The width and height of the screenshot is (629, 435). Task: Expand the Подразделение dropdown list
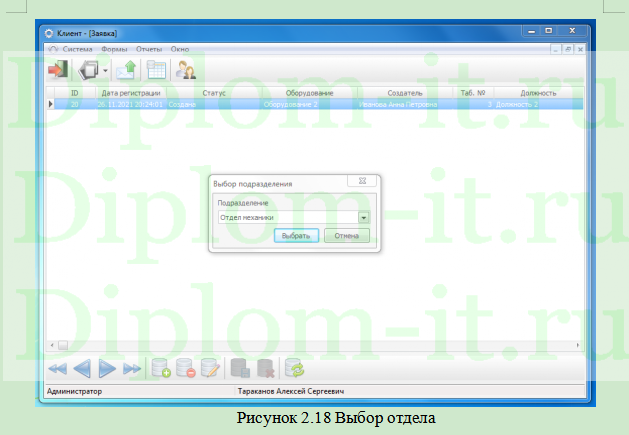pos(364,216)
